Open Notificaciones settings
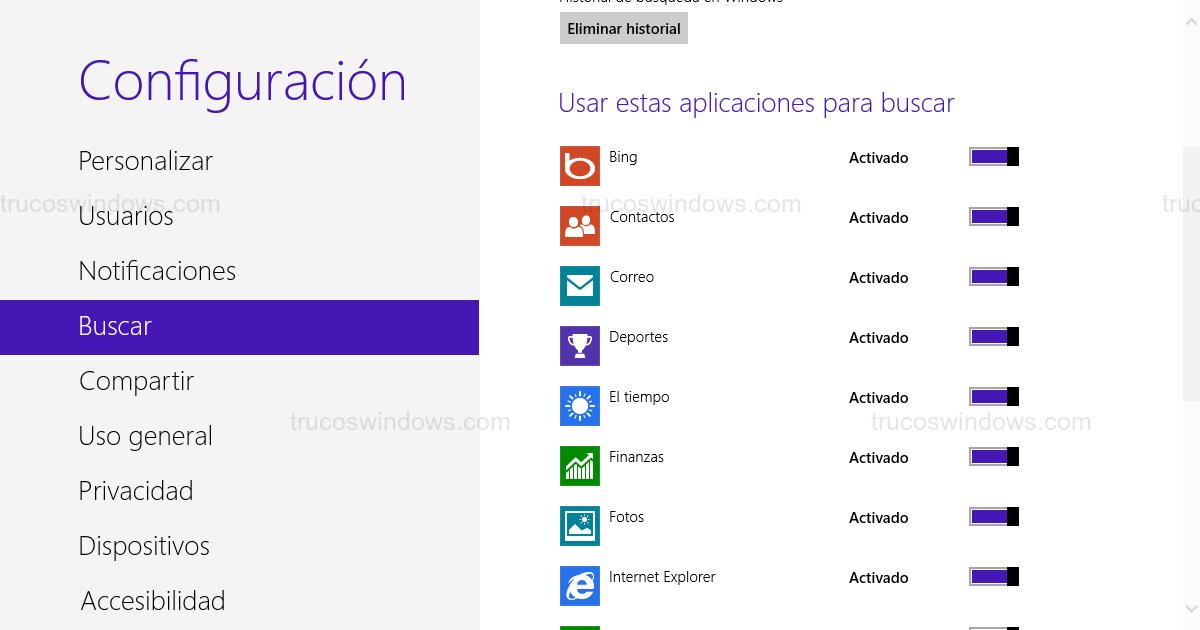Image resolution: width=1200 pixels, height=630 pixels. coord(156,271)
